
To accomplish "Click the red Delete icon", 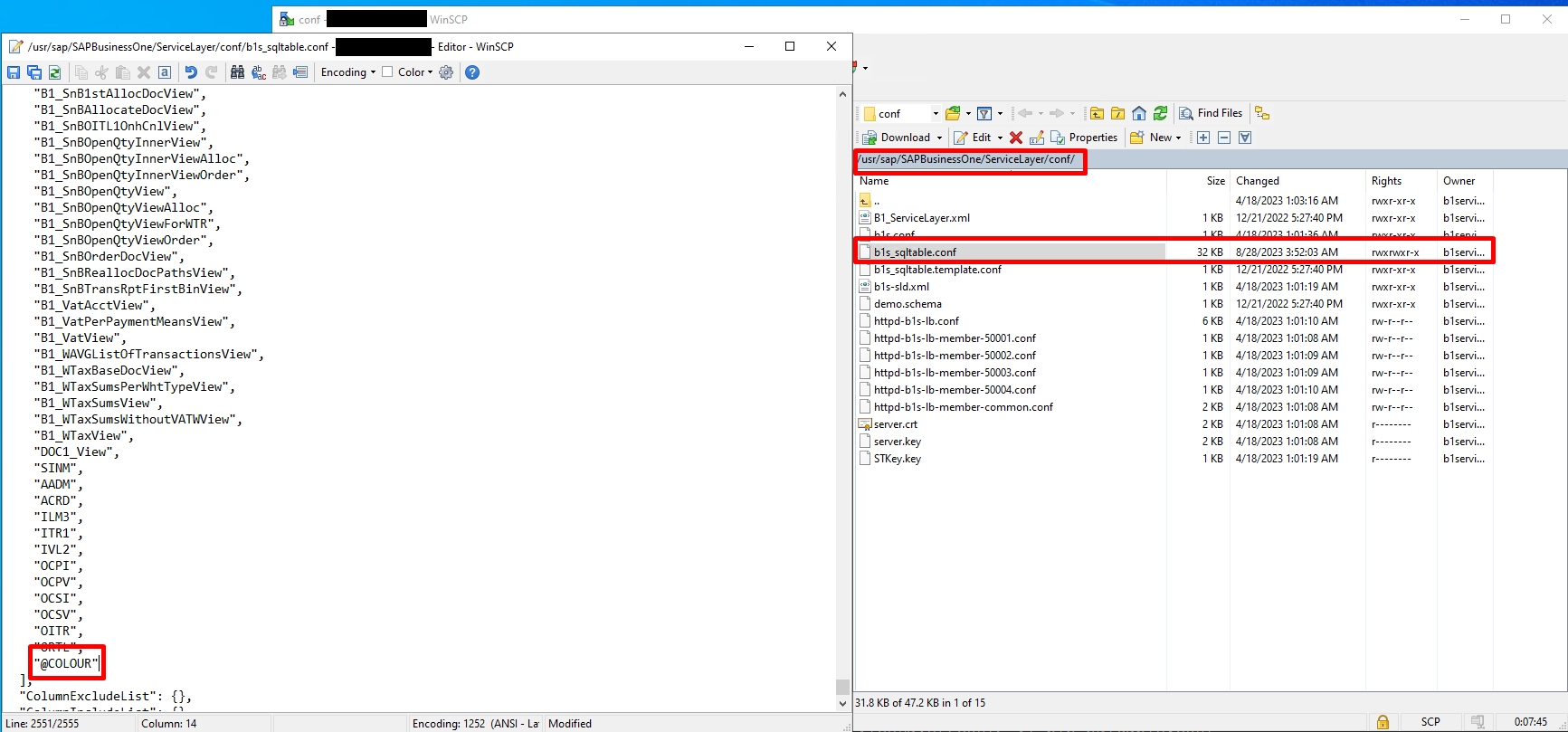I will click(x=1016, y=138).
